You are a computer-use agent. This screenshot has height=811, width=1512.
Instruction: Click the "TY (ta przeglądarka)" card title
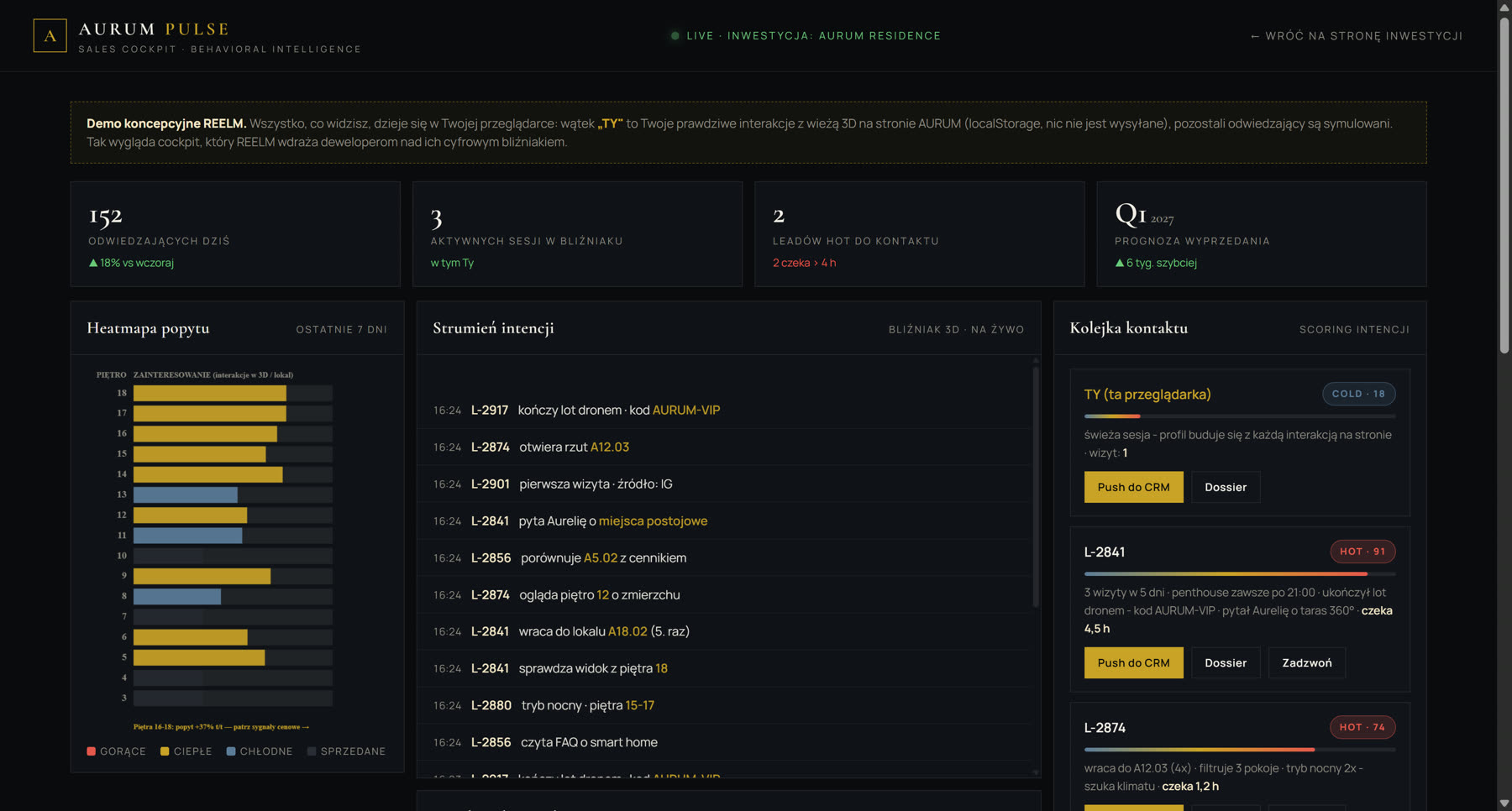tap(1147, 395)
